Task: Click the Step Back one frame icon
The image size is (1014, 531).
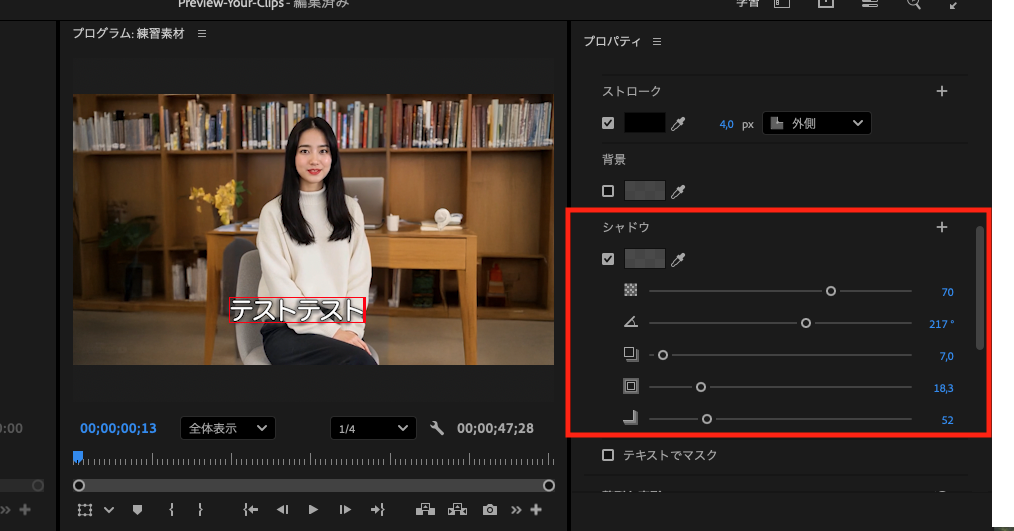Action: coord(282,510)
